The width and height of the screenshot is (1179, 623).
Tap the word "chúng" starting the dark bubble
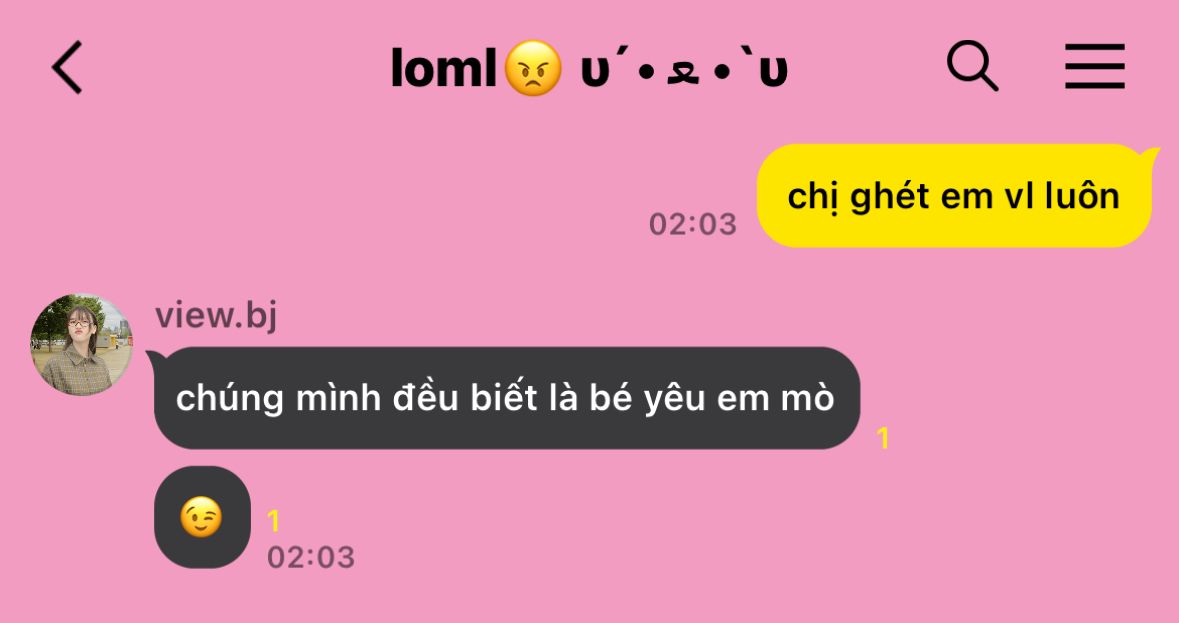(229, 399)
